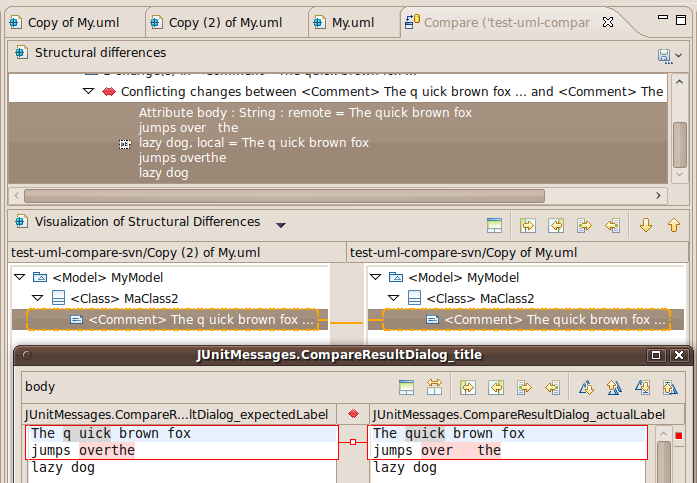Copy current change left to right in Visualization toolbar

[x=584, y=226]
